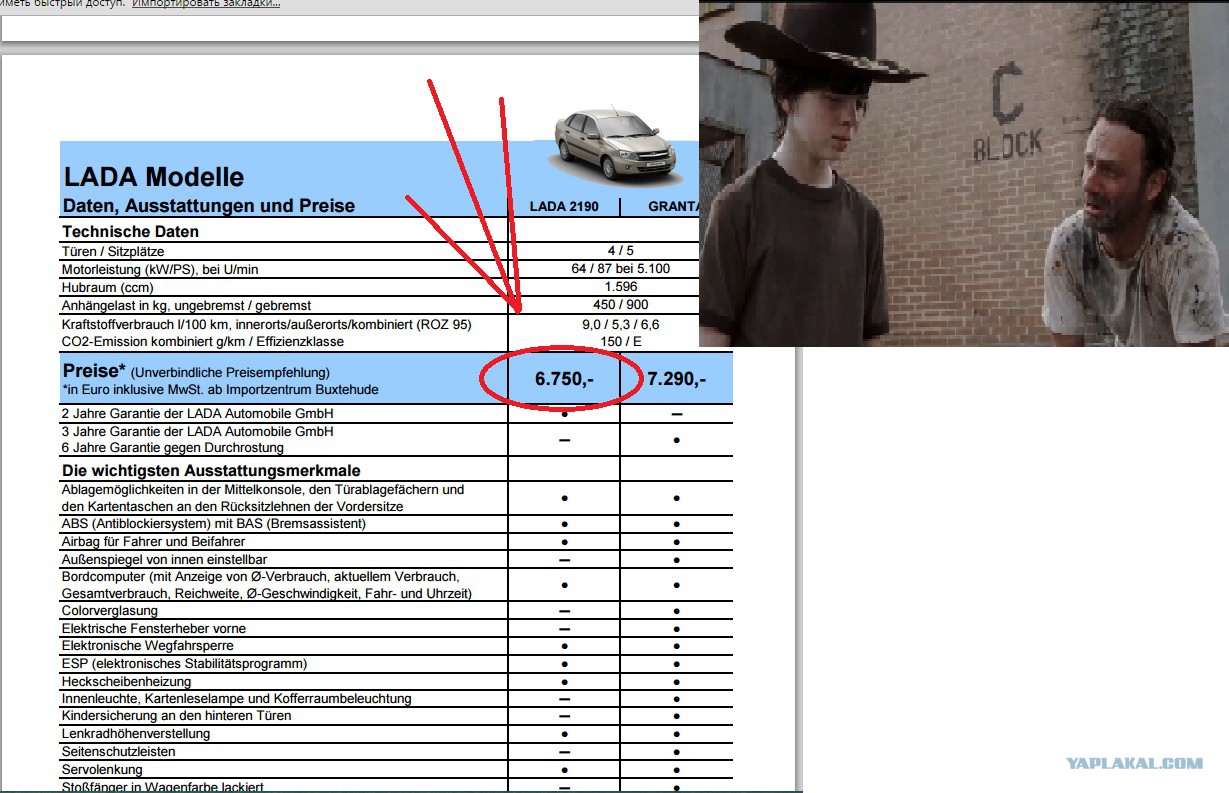Select the 'Technische Daten' section title
The height and width of the screenshot is (793, 1229).
point(130,232)
